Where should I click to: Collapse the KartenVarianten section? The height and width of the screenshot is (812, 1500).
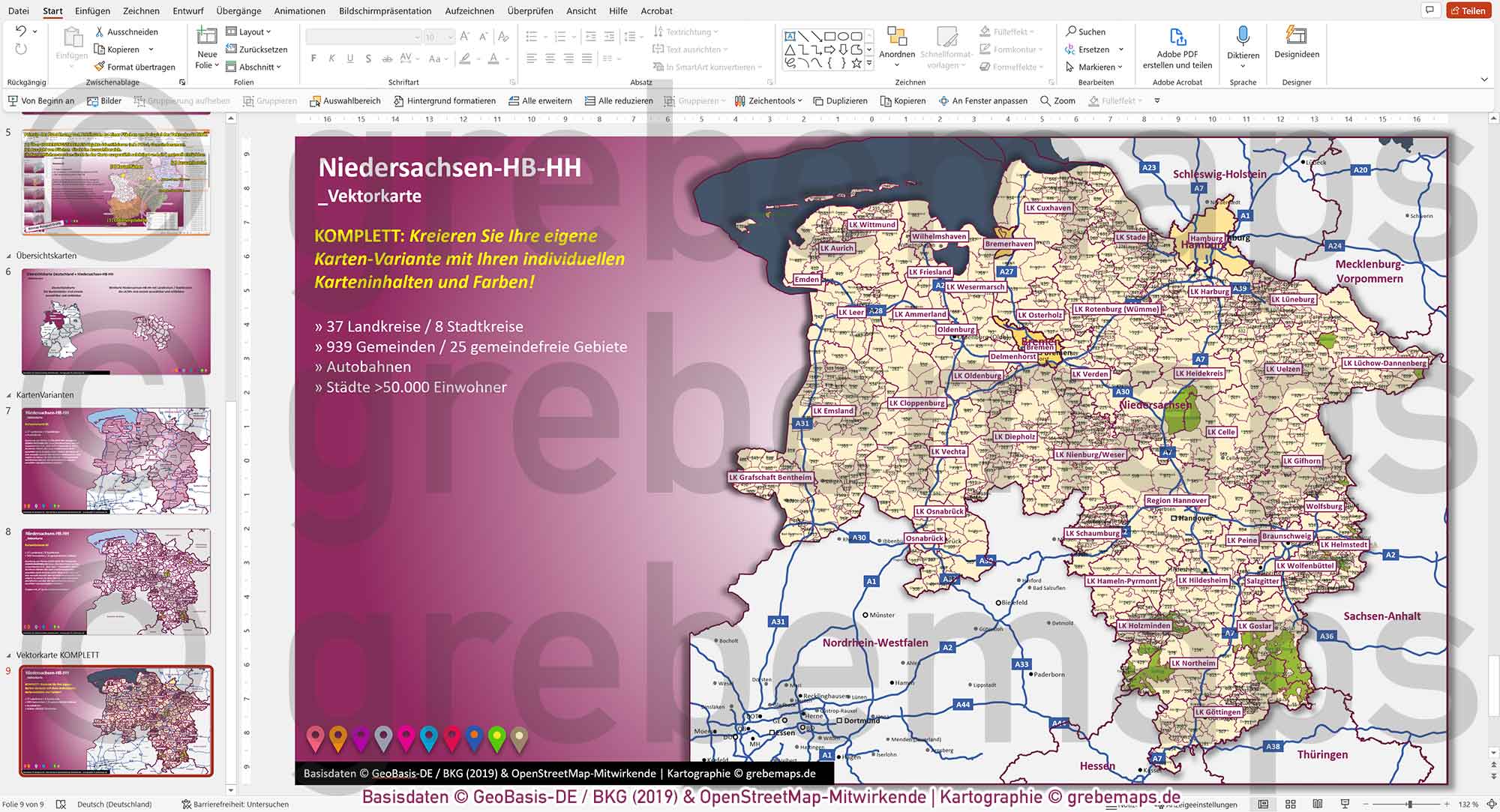pos(9,395)
